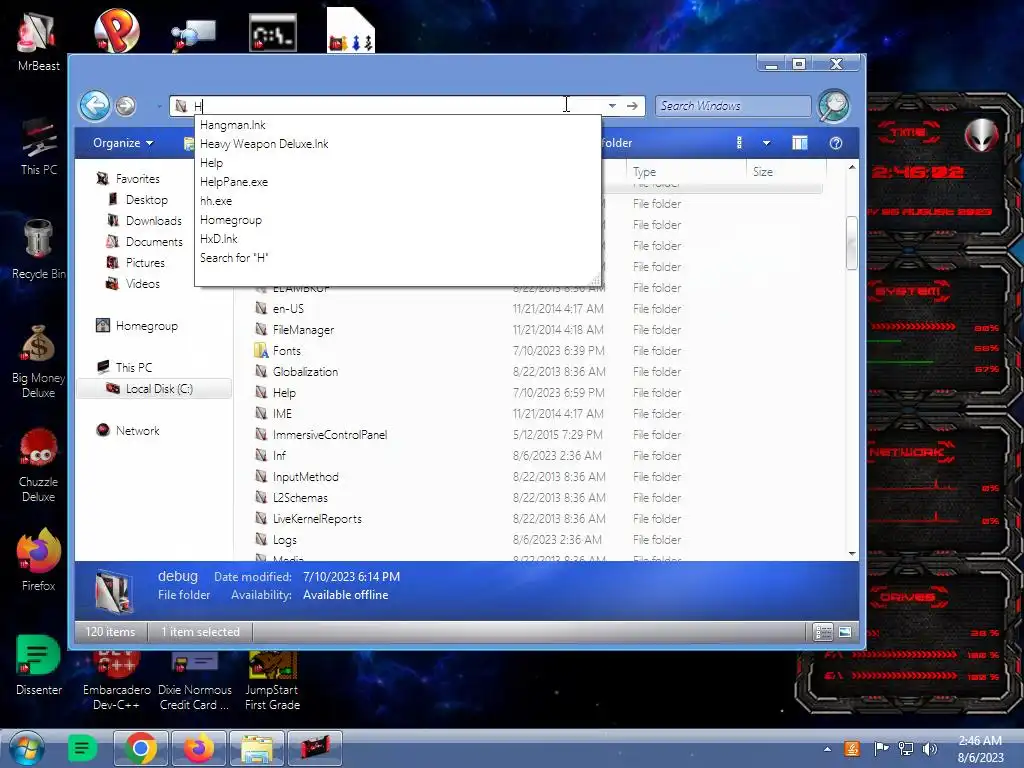
Task: Click the change view icon
Action: (x=739, y=143)
